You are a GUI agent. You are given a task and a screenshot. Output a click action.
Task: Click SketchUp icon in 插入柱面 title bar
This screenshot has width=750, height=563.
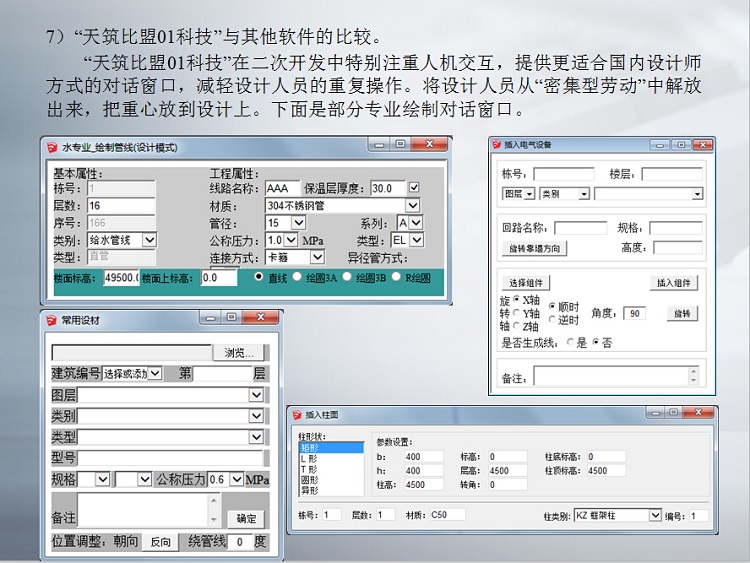point(297,415)
